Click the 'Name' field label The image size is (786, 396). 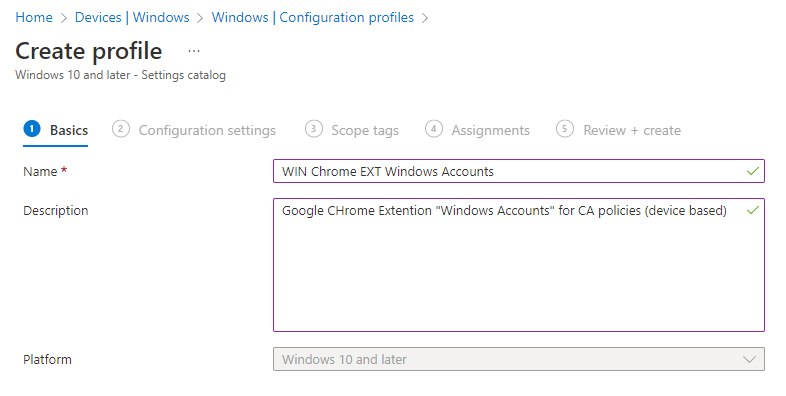[40, 171]
